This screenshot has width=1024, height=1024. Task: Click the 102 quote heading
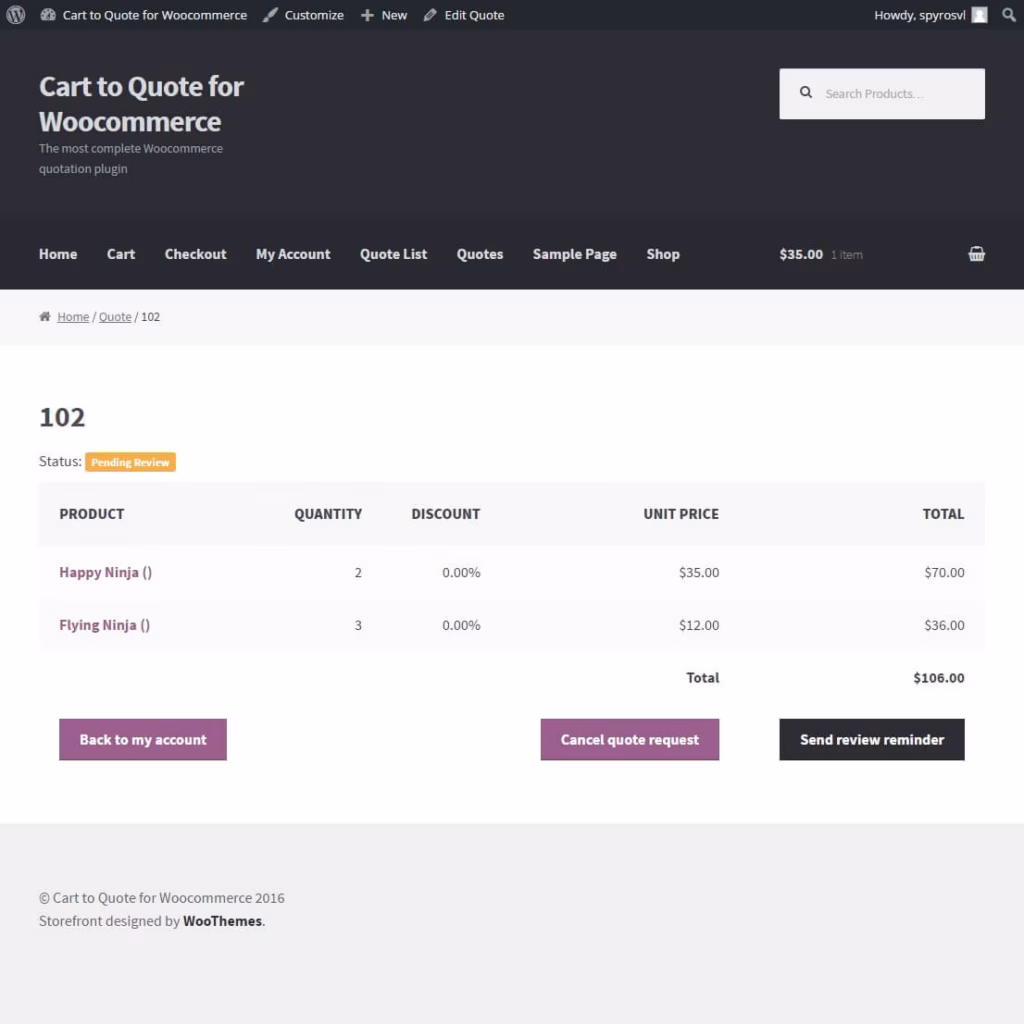click(62, 417)
